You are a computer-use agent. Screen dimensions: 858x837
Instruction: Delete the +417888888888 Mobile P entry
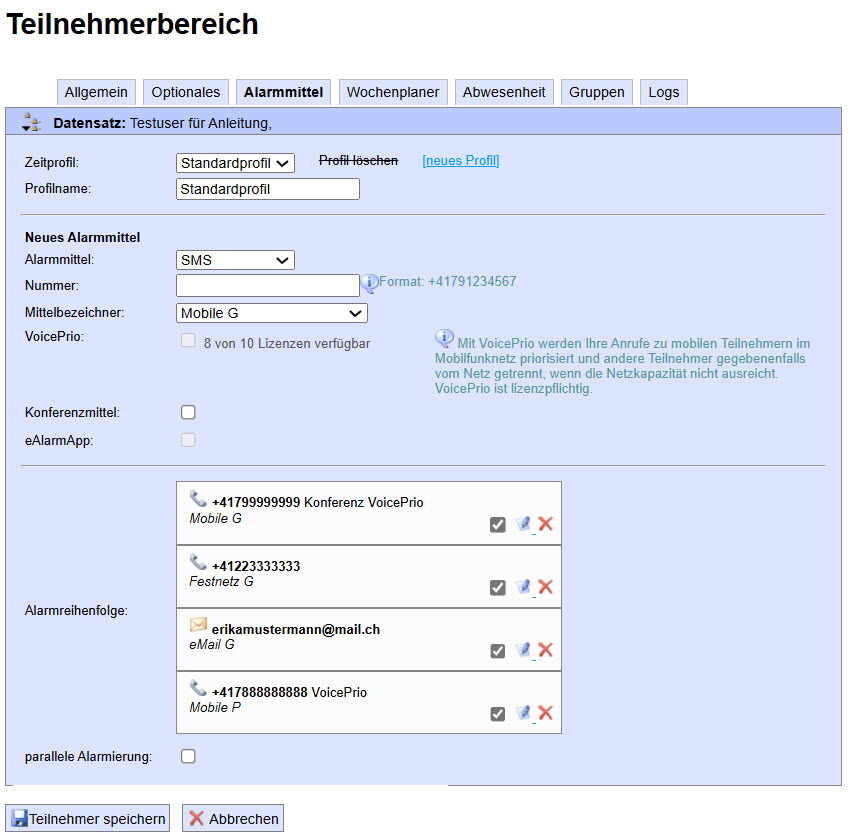tap(546, 713)
